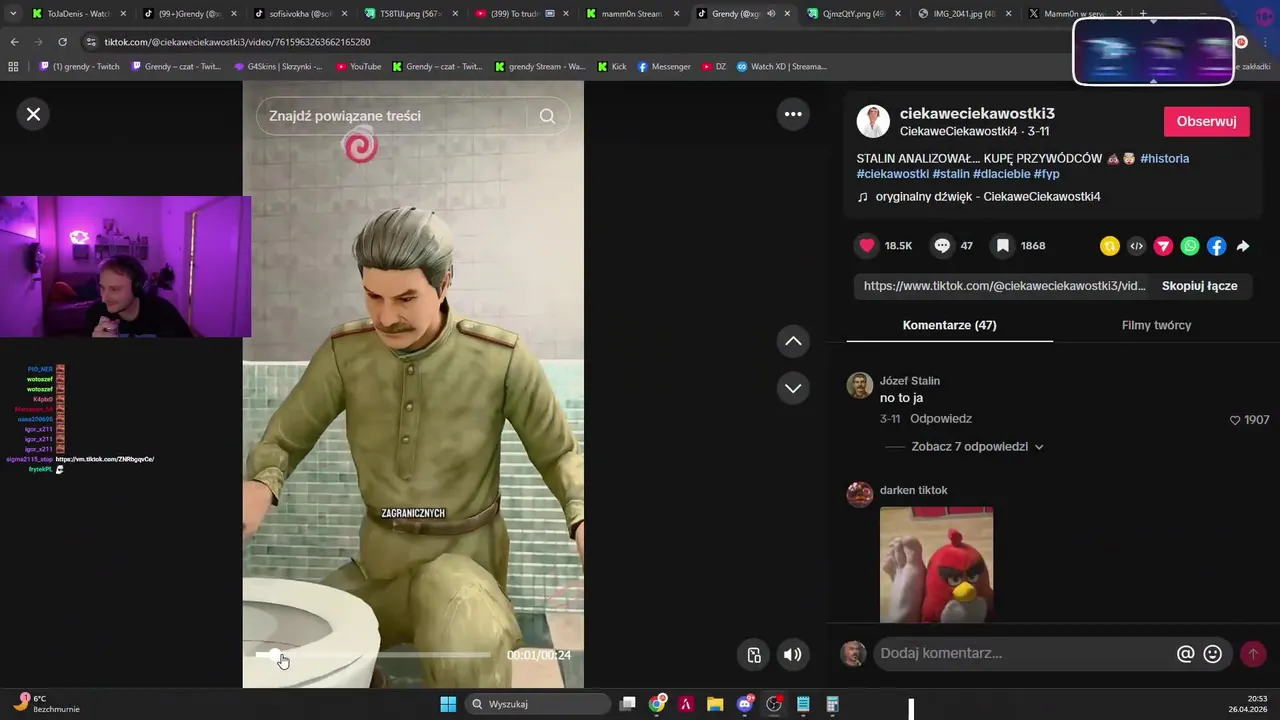Post comment with the red arrow button
This screenshot has width=1280, height=720.
point(1252,654)
